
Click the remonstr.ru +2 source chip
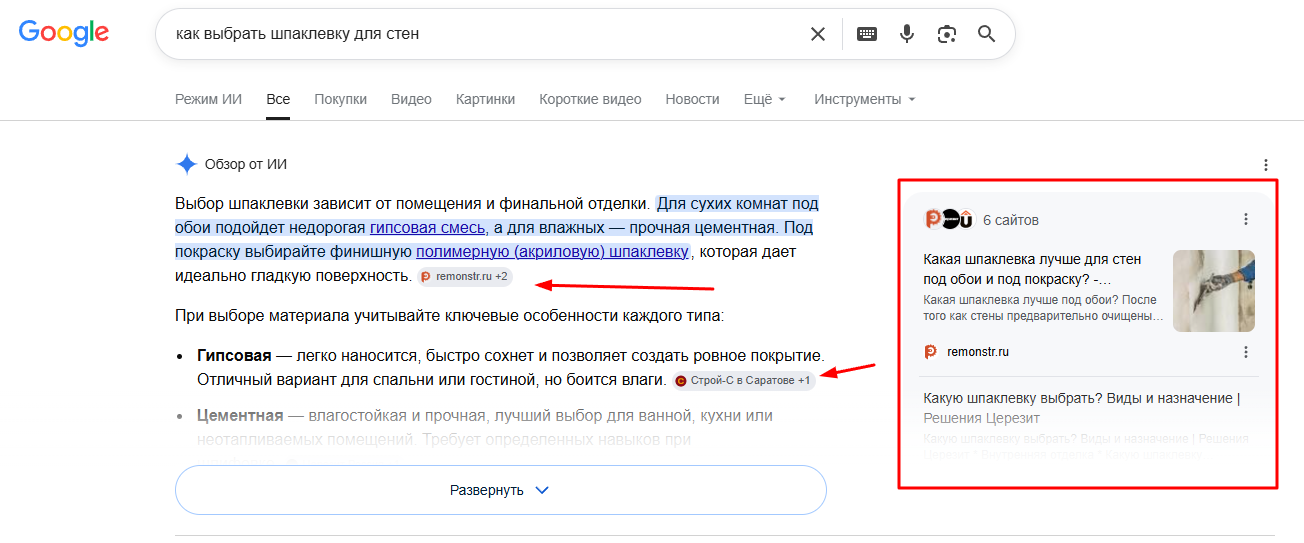click(x=465, y=276)
